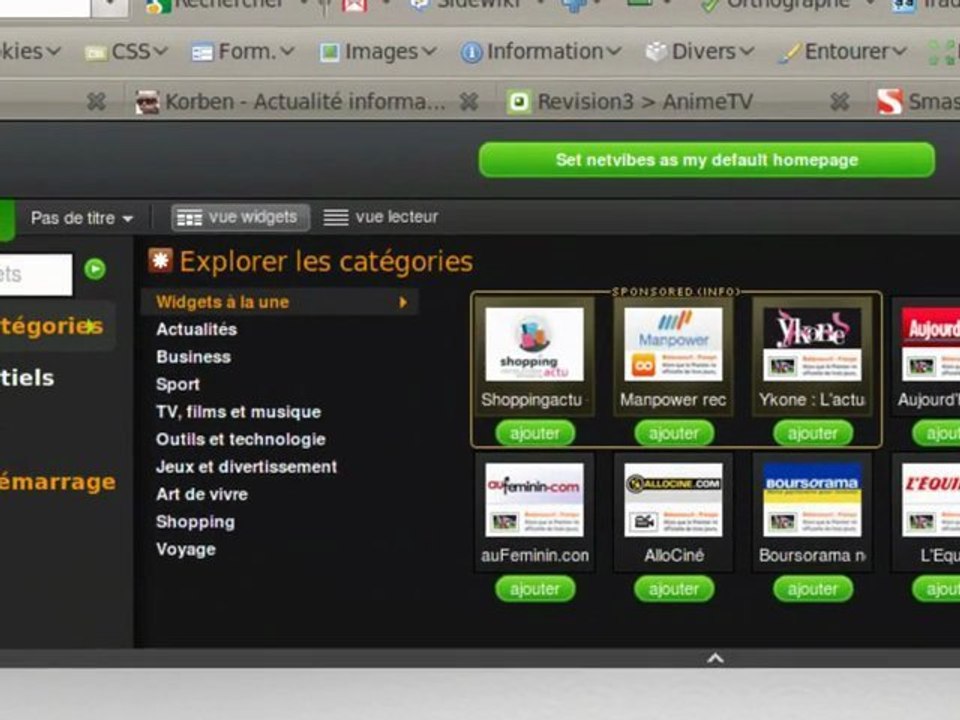Screen dimensions: 960x720
Task: Click the Images toolbar picture icon
Action: tap(329, 53)
